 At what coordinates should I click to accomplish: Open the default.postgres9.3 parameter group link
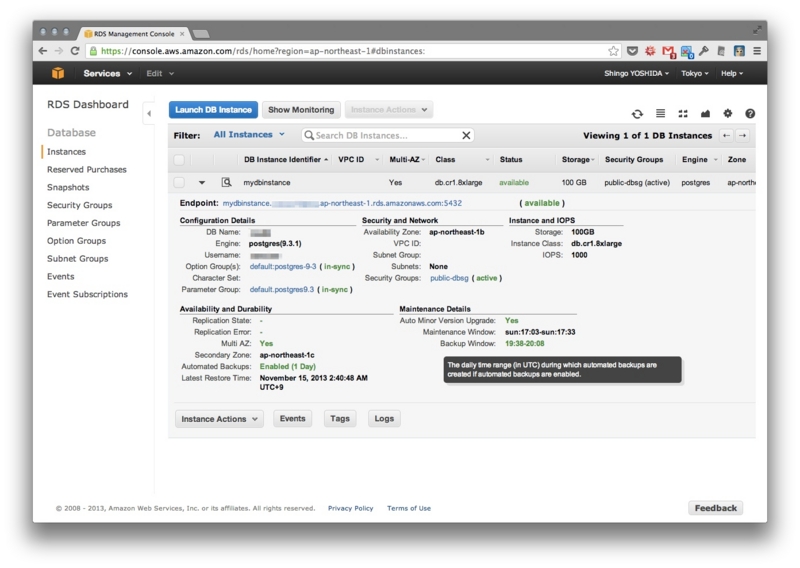(282, 289)
